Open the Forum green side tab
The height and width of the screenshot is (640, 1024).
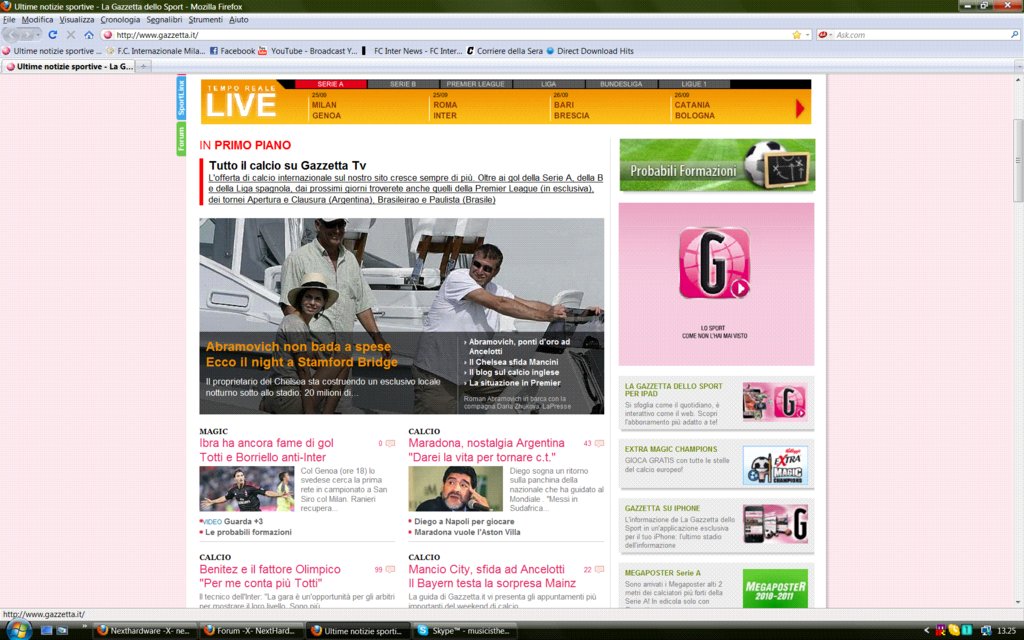coord(181,138)
